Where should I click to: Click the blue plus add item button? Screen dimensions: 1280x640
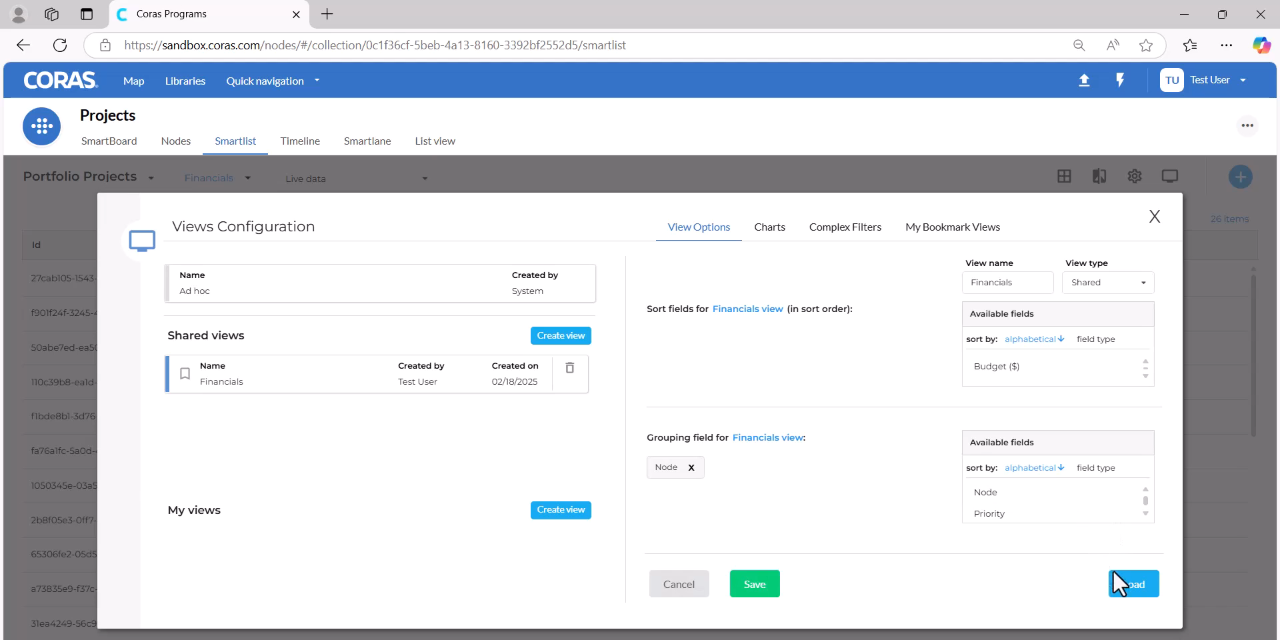tap(1240, 177)
